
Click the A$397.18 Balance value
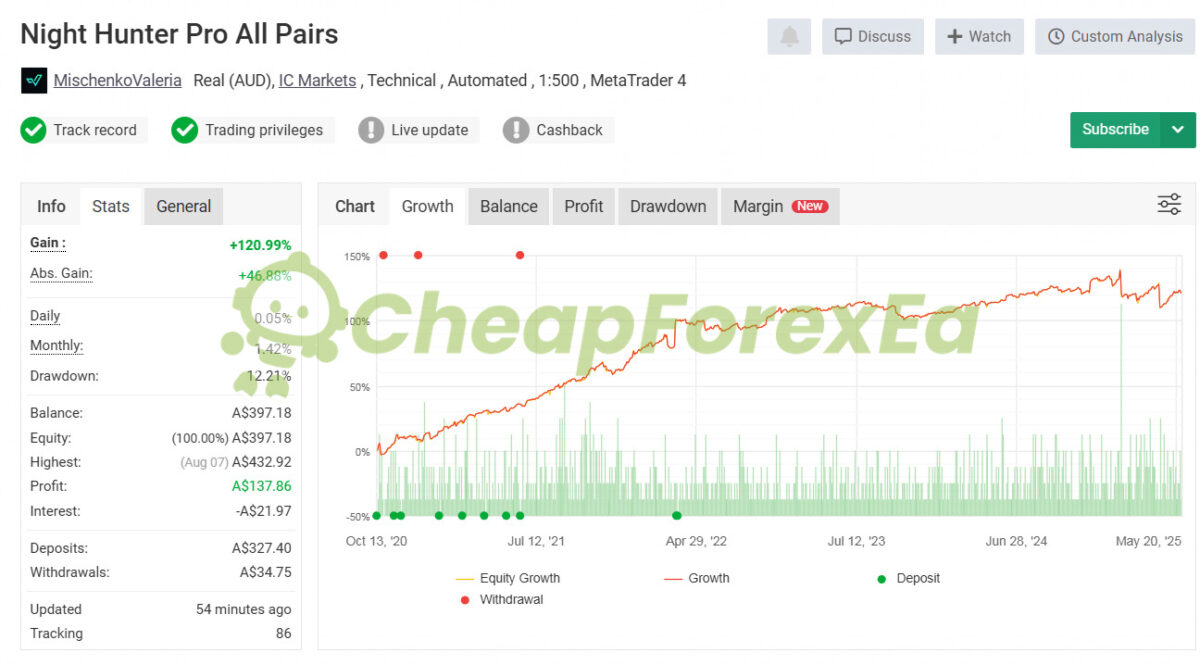262,413
